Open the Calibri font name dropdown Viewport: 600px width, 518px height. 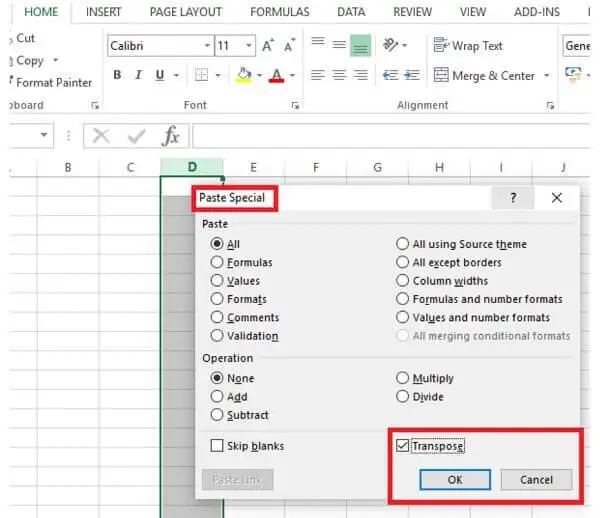206,46
